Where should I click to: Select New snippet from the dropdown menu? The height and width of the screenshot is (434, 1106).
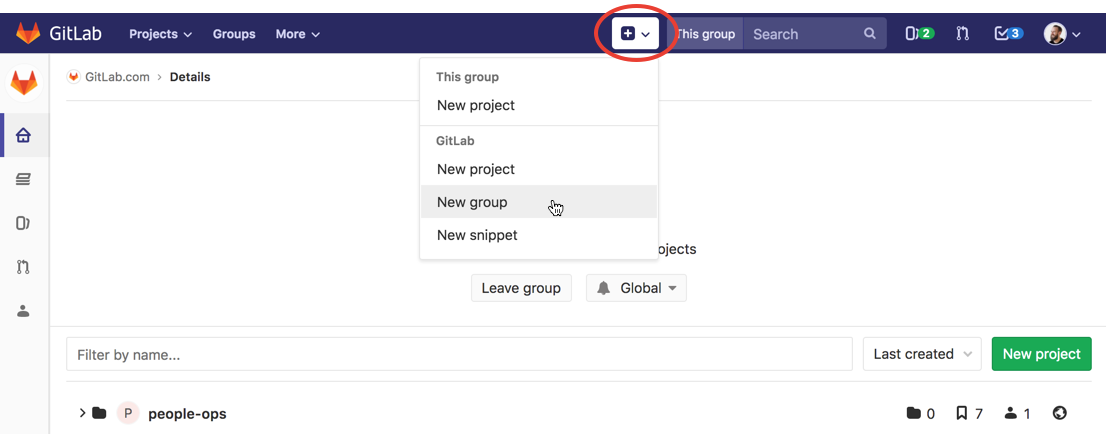click(x=477, y=235)
